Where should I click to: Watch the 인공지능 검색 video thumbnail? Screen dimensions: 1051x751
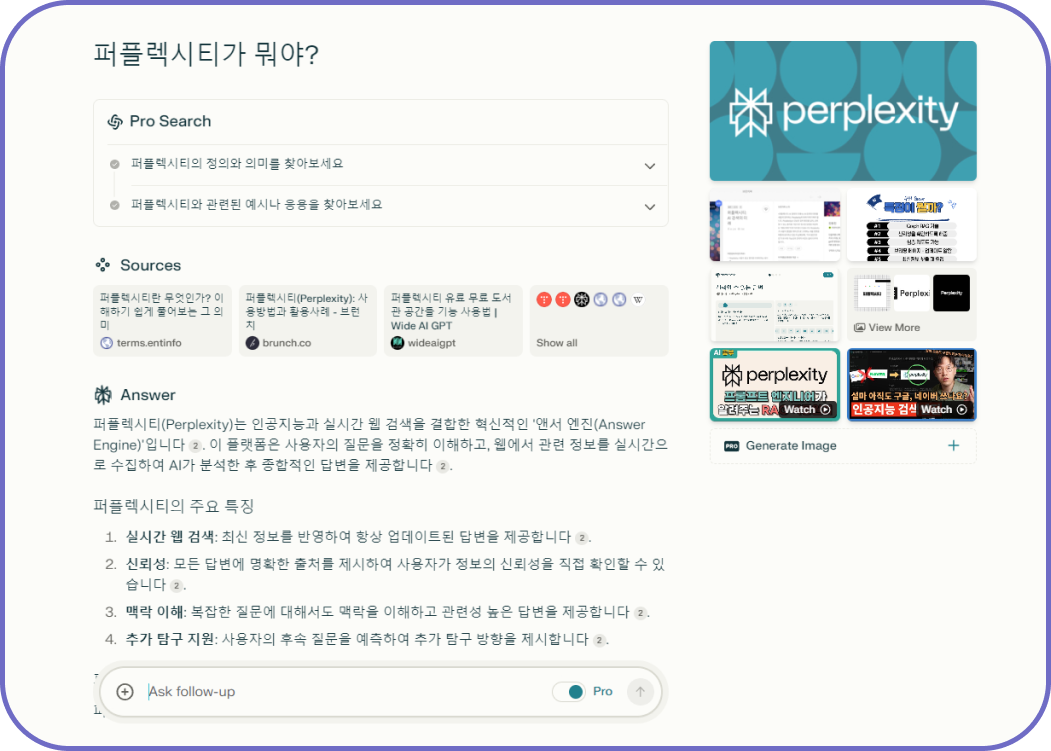click(912, 384)
